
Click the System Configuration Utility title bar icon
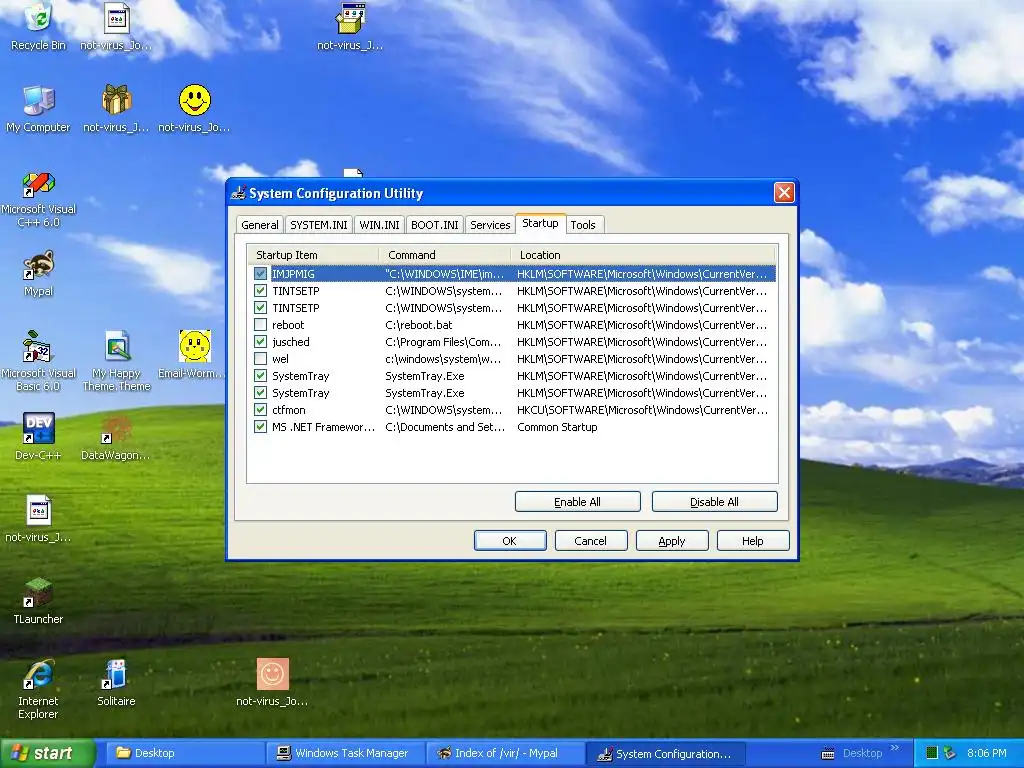click(238, 193)
